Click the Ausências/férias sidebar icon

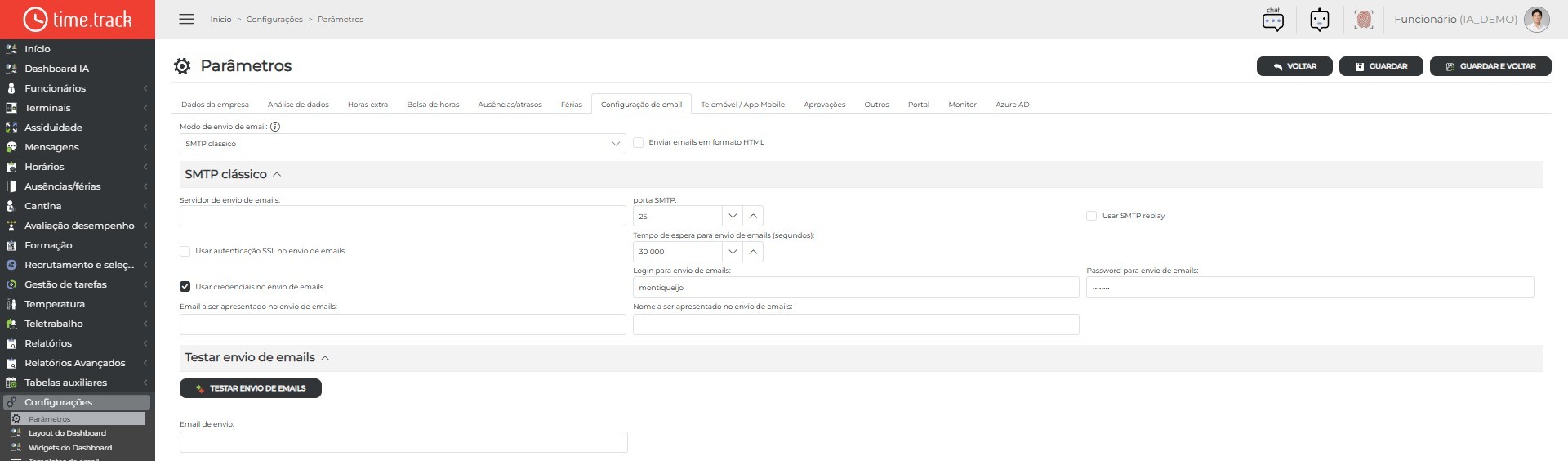coord(11,186)
